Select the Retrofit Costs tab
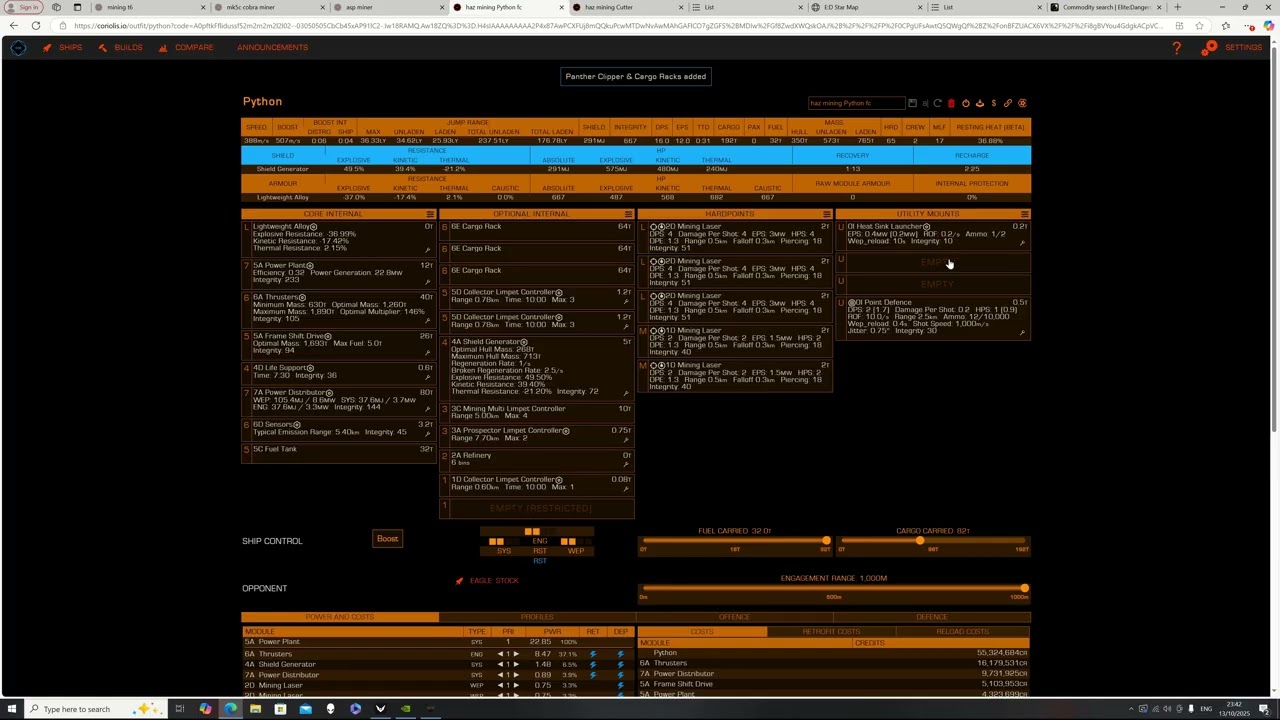This screenshot has width=1280, height=720. click(x=832, y=632)
